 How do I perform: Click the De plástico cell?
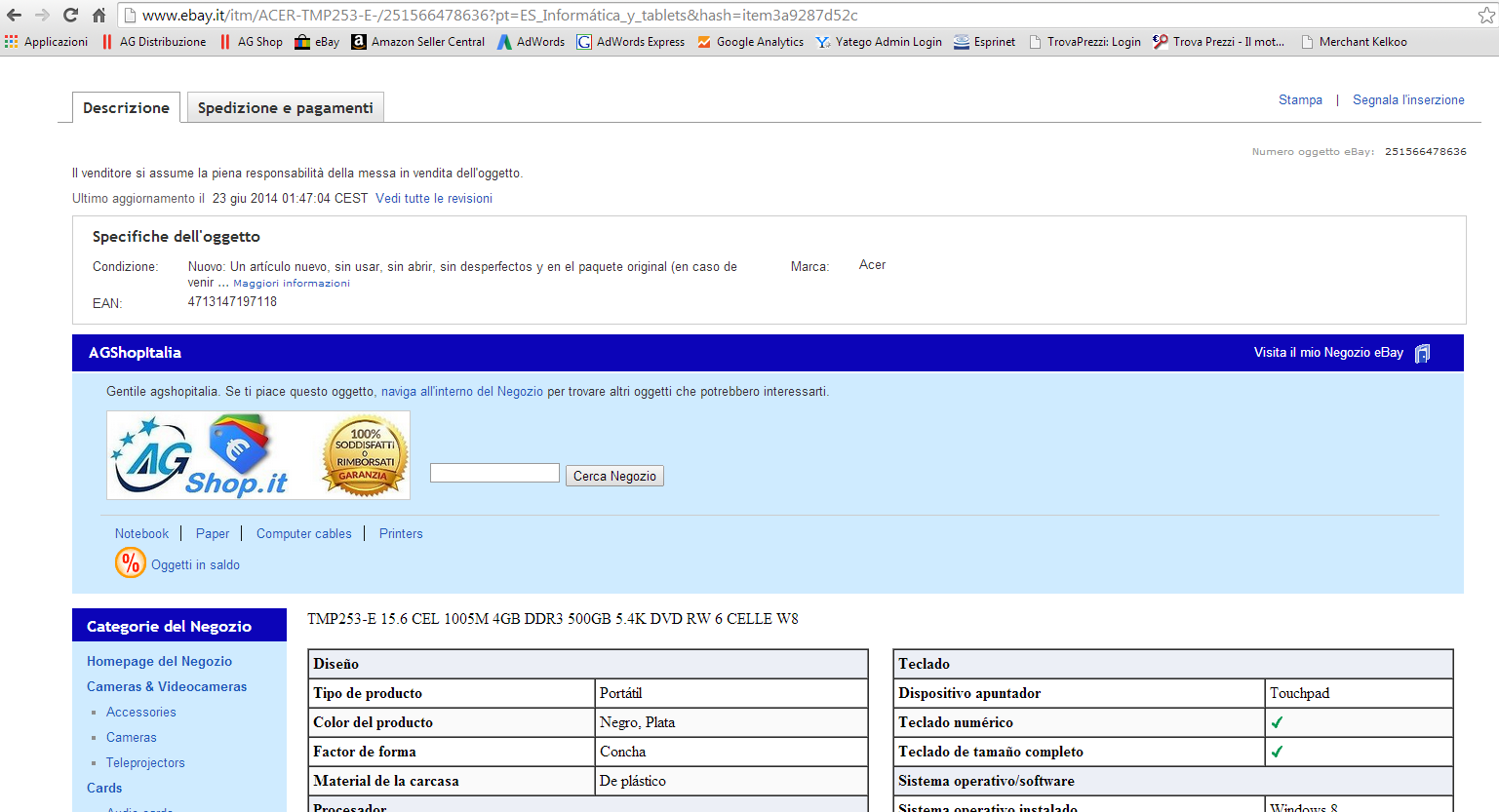[731, 781]
